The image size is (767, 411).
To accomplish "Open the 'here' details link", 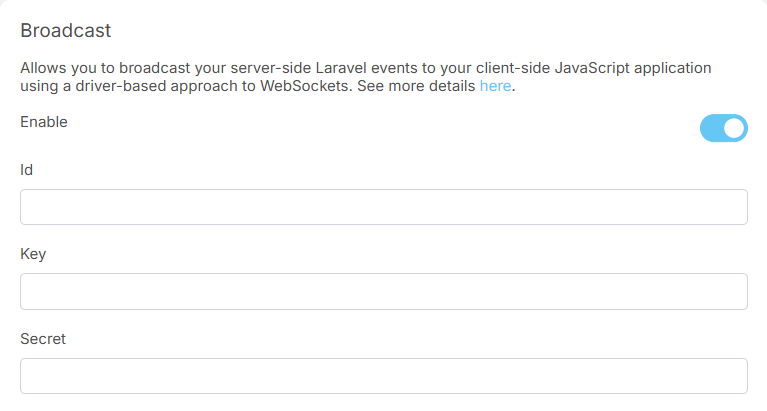I will (495, 87).
